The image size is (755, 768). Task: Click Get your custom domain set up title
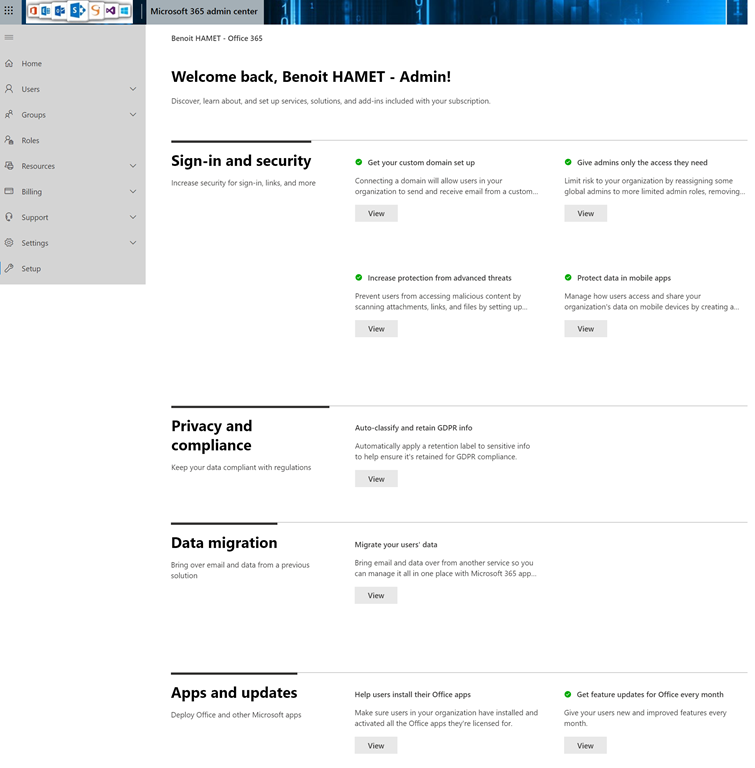tap(421, 163)
